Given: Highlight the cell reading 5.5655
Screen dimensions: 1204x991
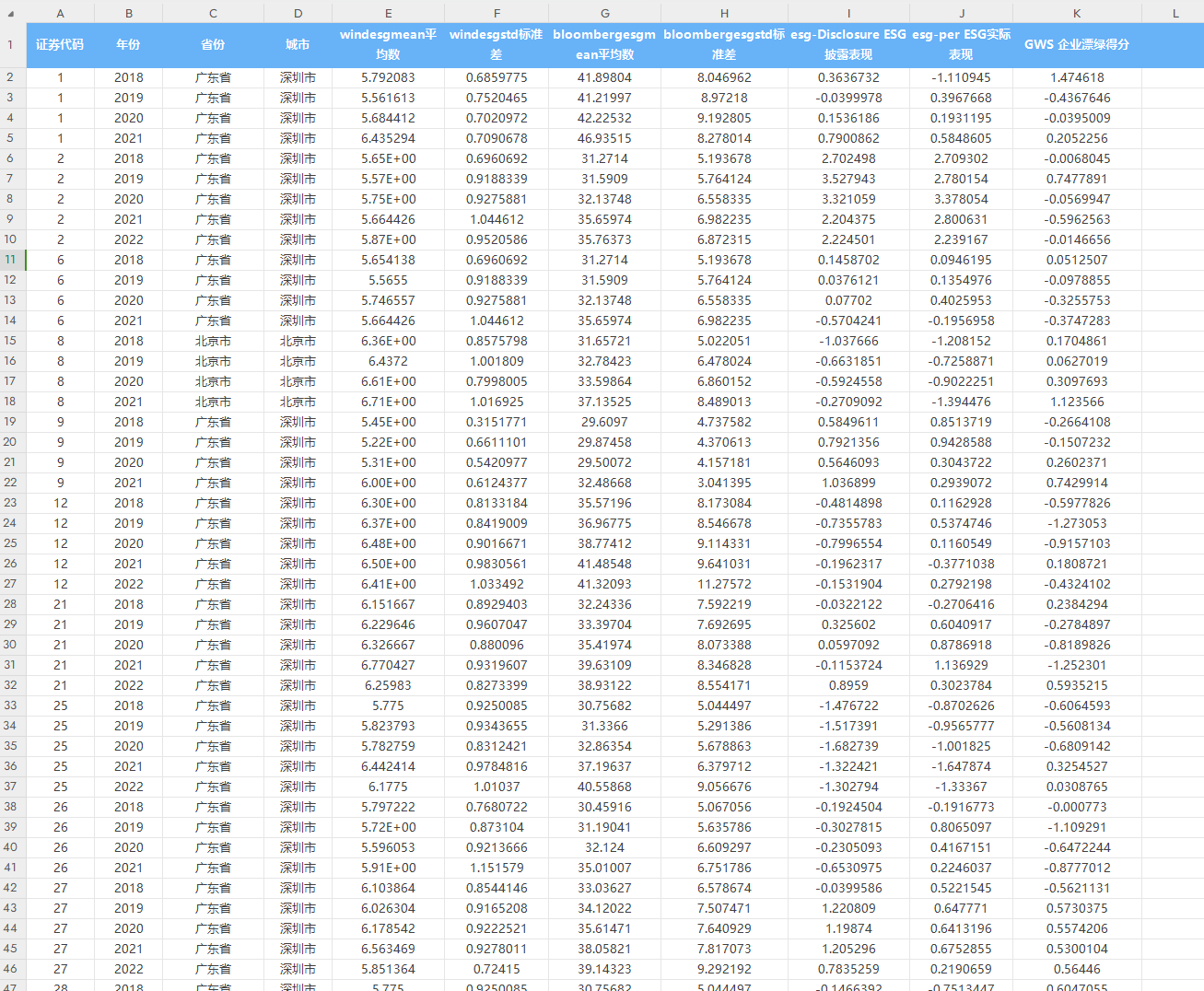Looking at the screenshot, I should coord(389,280).
